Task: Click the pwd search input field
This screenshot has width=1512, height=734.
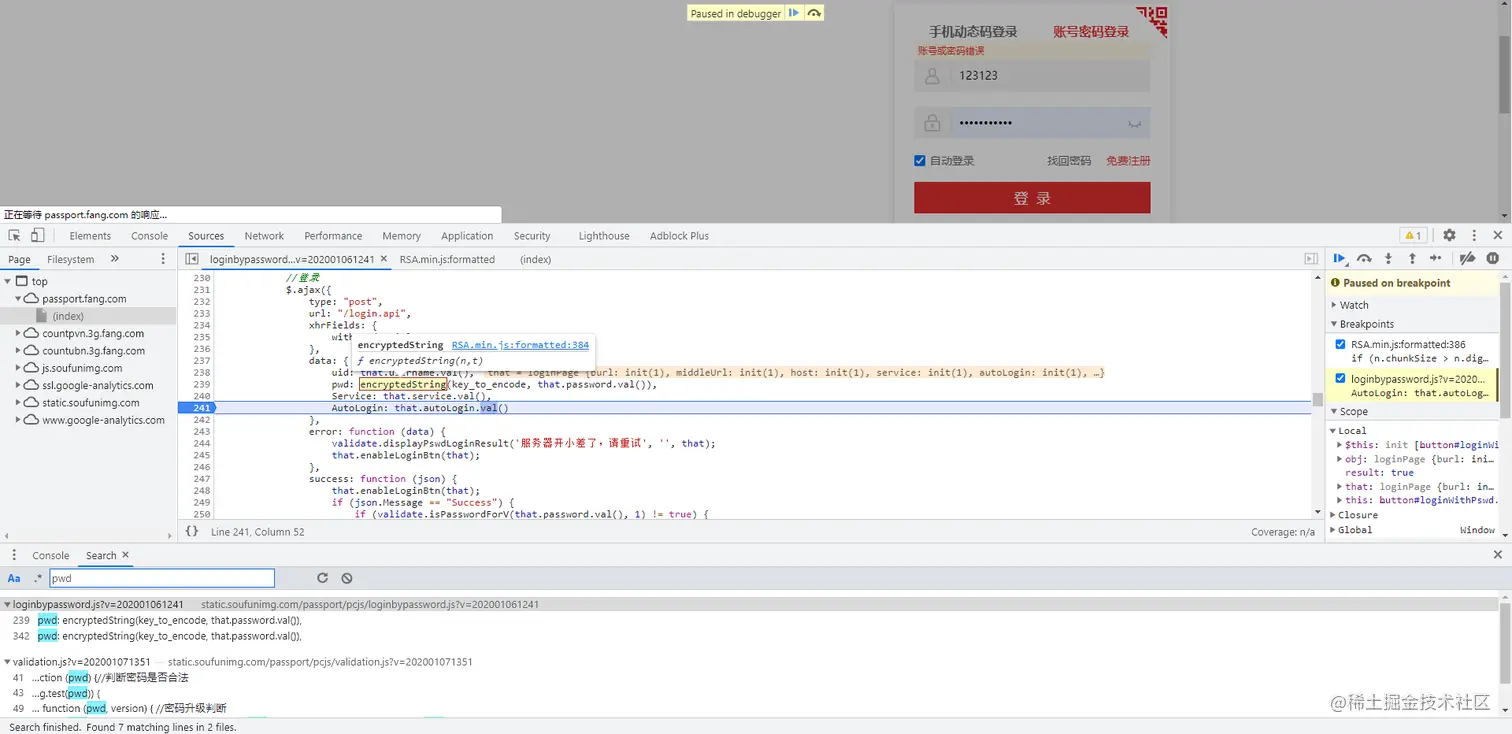Action: point(161,578)
